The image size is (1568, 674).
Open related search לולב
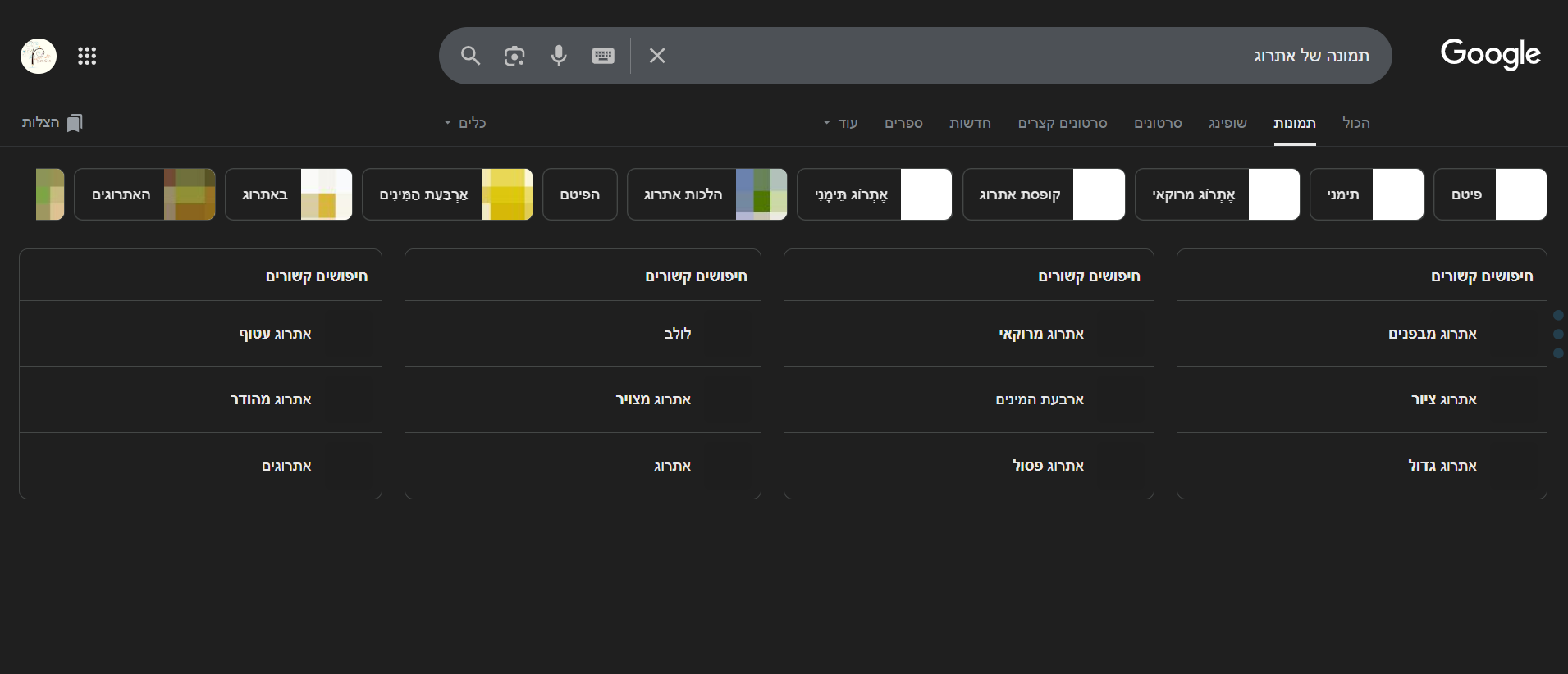677,334
